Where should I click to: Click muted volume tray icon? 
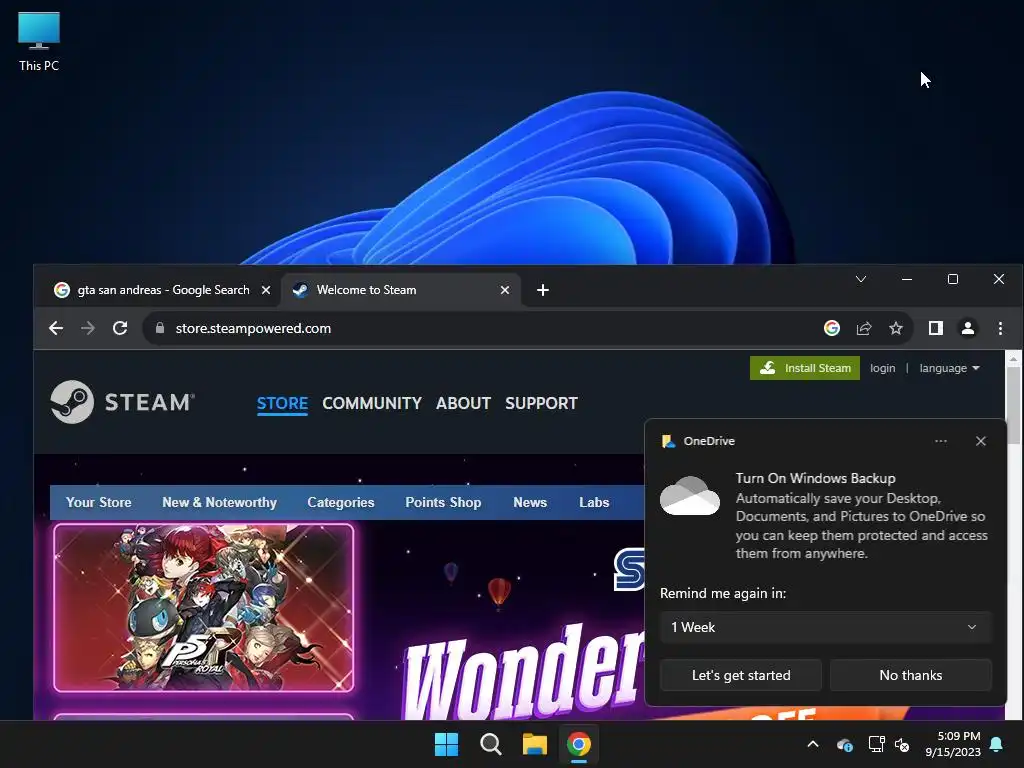point(902,744)
